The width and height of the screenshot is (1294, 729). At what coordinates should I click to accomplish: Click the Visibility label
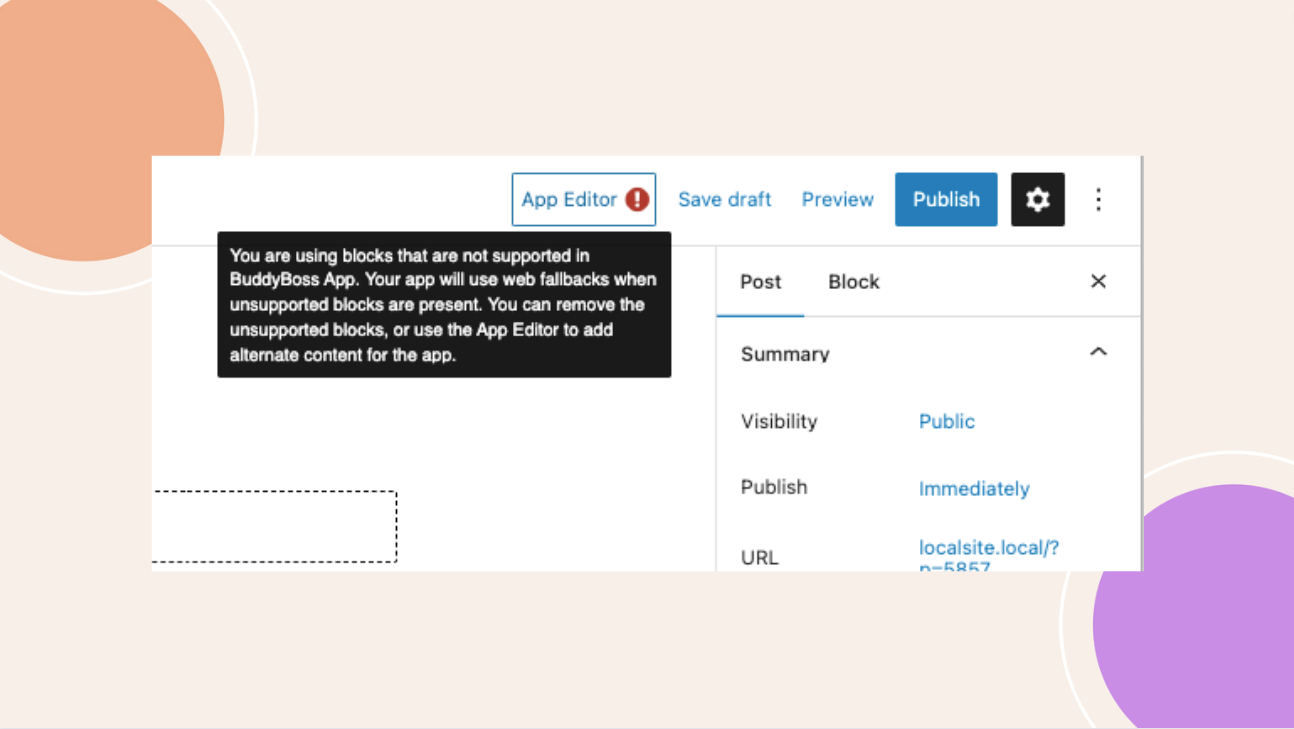pyautogui.click(x=779, y=421)
